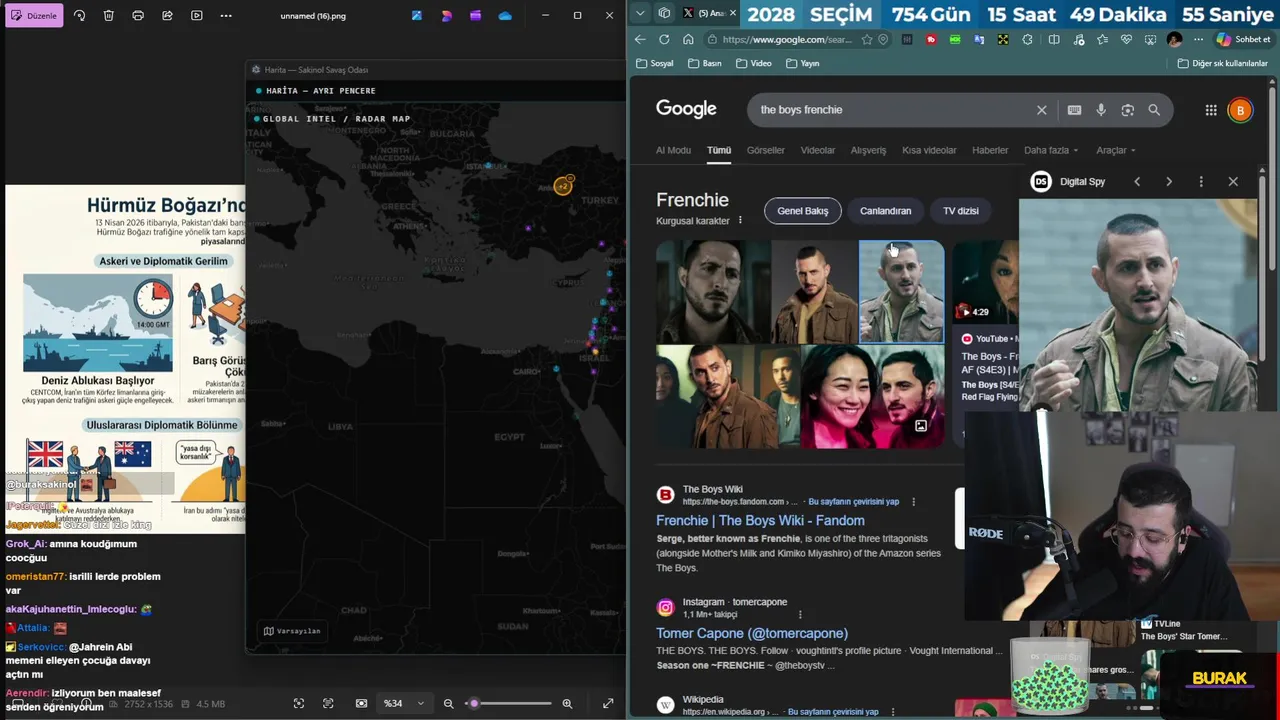Rotate the image in Photos viewer
Viewport: 1280px width, 720px height.
79,16
